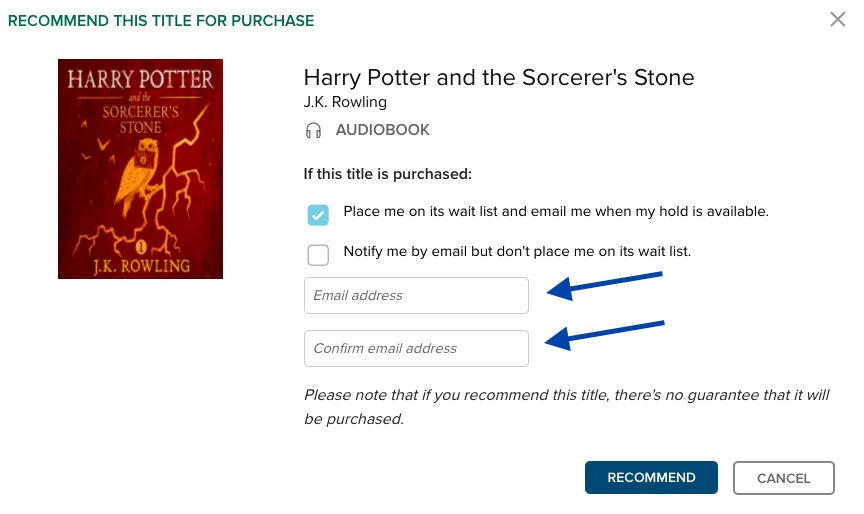This screenshot has height=514, width=864.
Task: Select the 'Notify me by email' option text
Action: [x=517, y=252]
